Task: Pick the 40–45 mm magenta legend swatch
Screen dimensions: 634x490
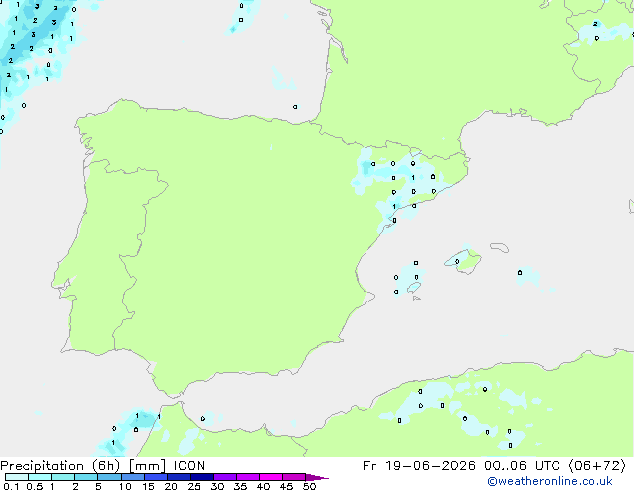Action: [x=271, y=477]
